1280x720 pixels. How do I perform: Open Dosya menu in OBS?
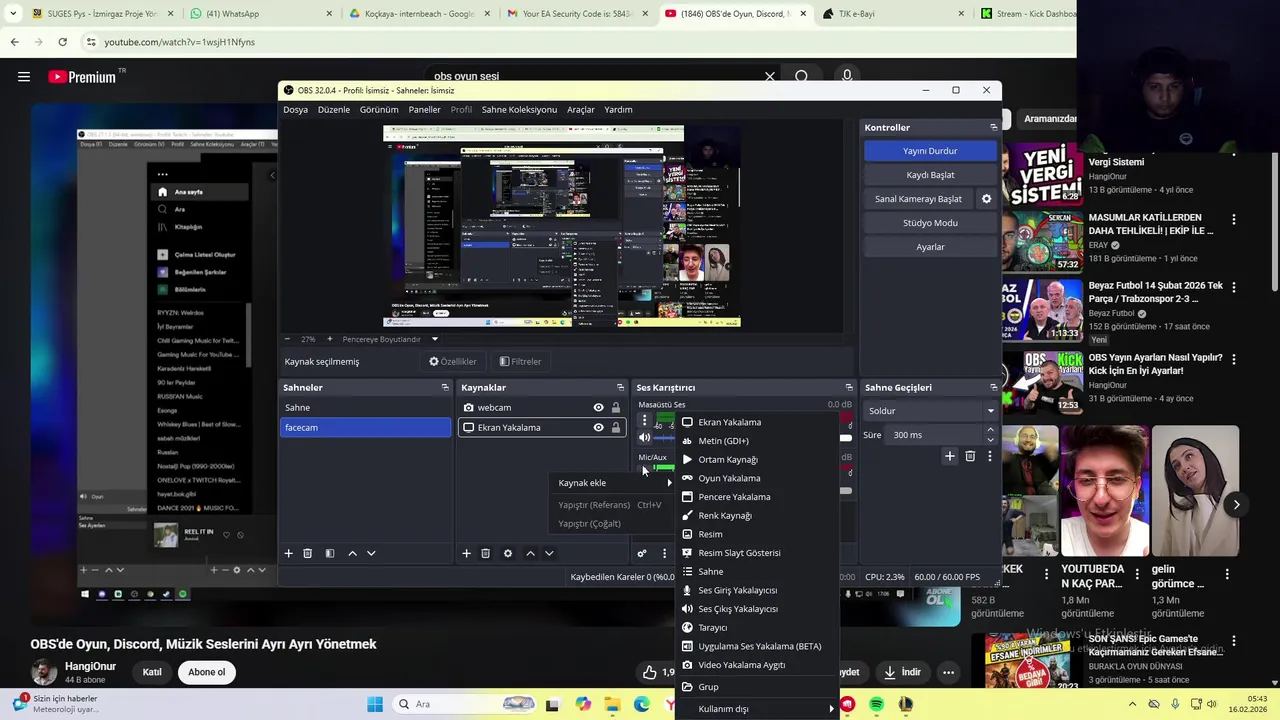(x=295, y=110)
